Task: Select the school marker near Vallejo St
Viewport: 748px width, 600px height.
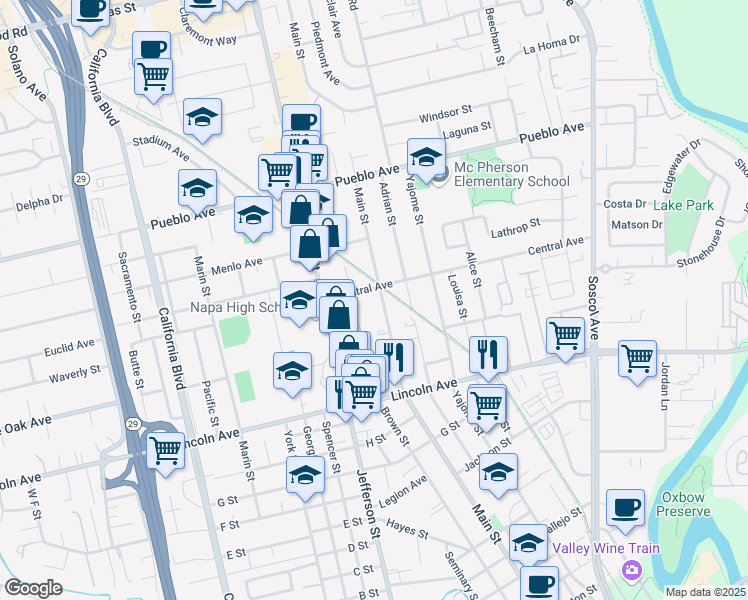Action: 528,545
